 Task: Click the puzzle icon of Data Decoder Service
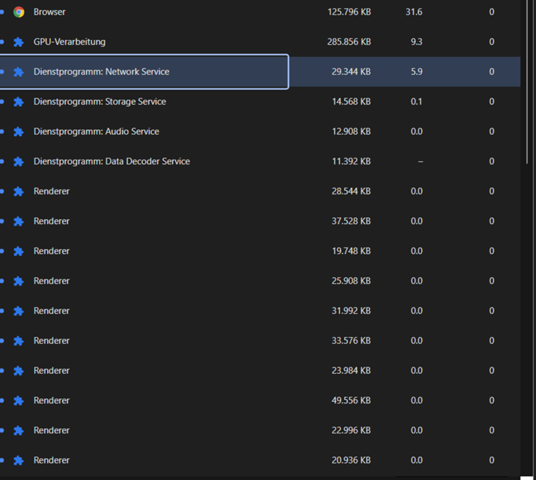18,162
